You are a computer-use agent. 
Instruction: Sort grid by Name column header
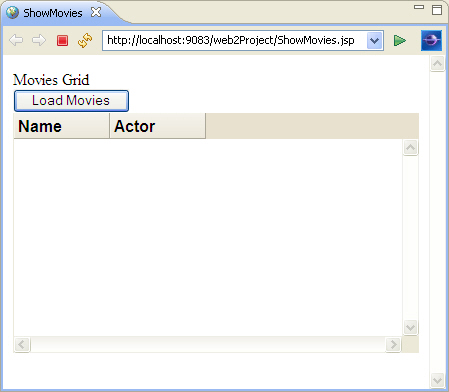61,126
